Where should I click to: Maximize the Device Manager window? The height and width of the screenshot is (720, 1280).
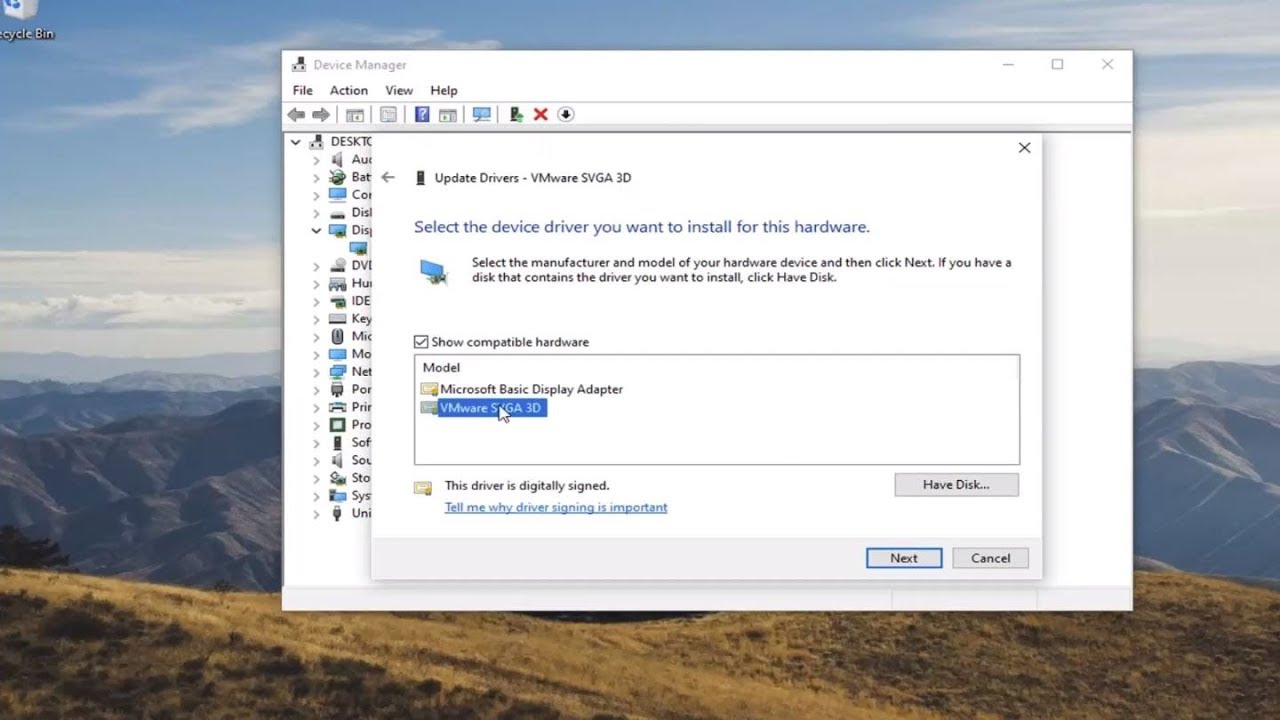pyautogui.click(x=1057, y=64)
